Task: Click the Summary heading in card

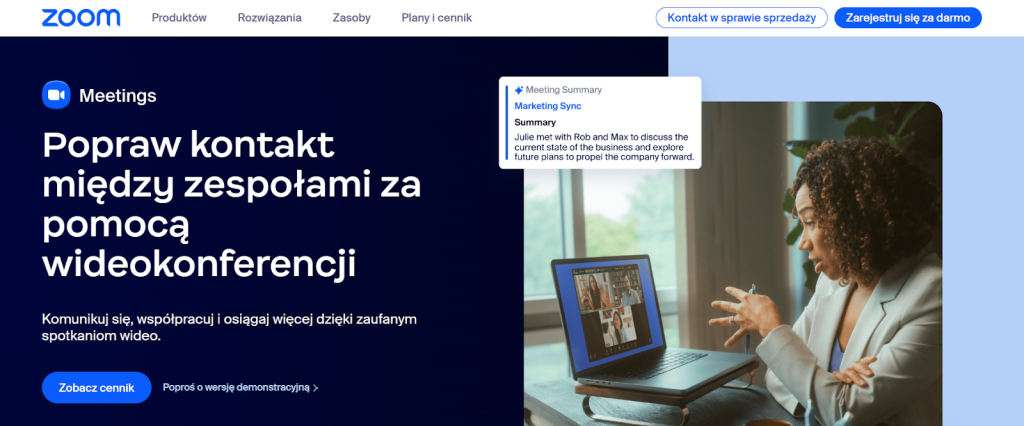Action: coord(536,122)
